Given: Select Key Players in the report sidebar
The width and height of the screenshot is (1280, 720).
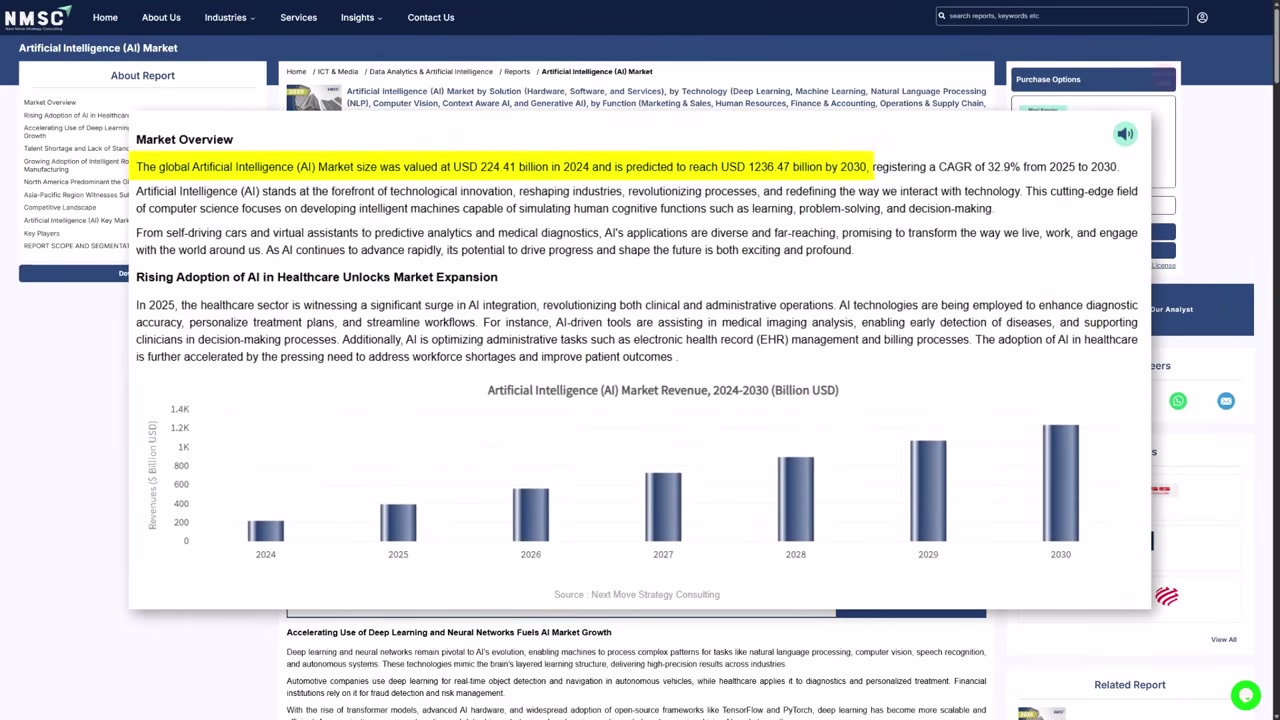Looking at the screenshot, I should pyautogui.click(x=41, y=233).
